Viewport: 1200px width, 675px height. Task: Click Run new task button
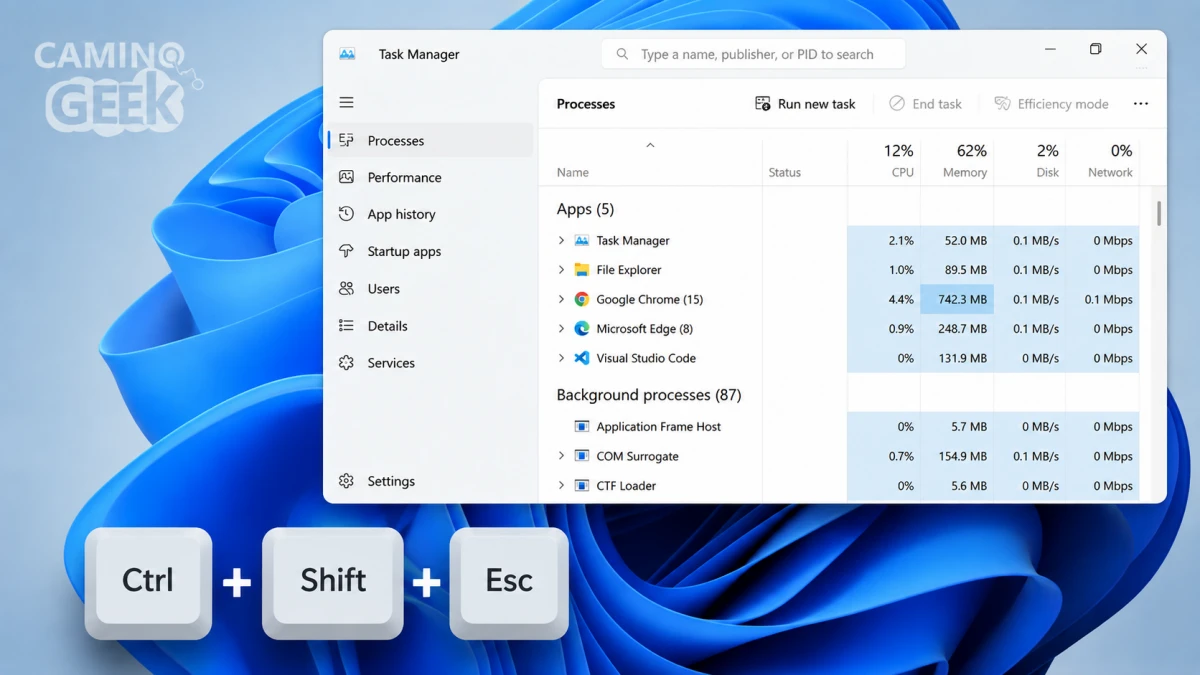(805, 104)
